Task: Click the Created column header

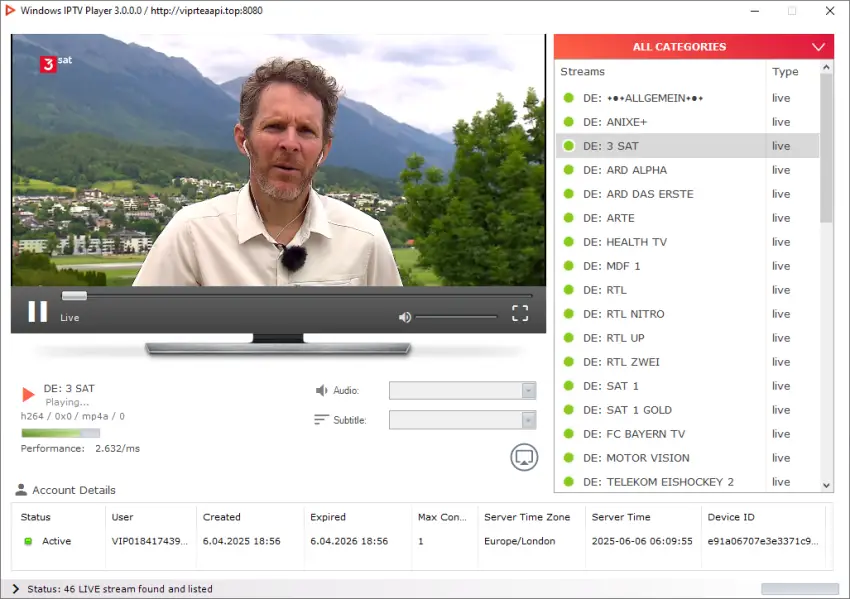Action: click(x=221, y=517)
